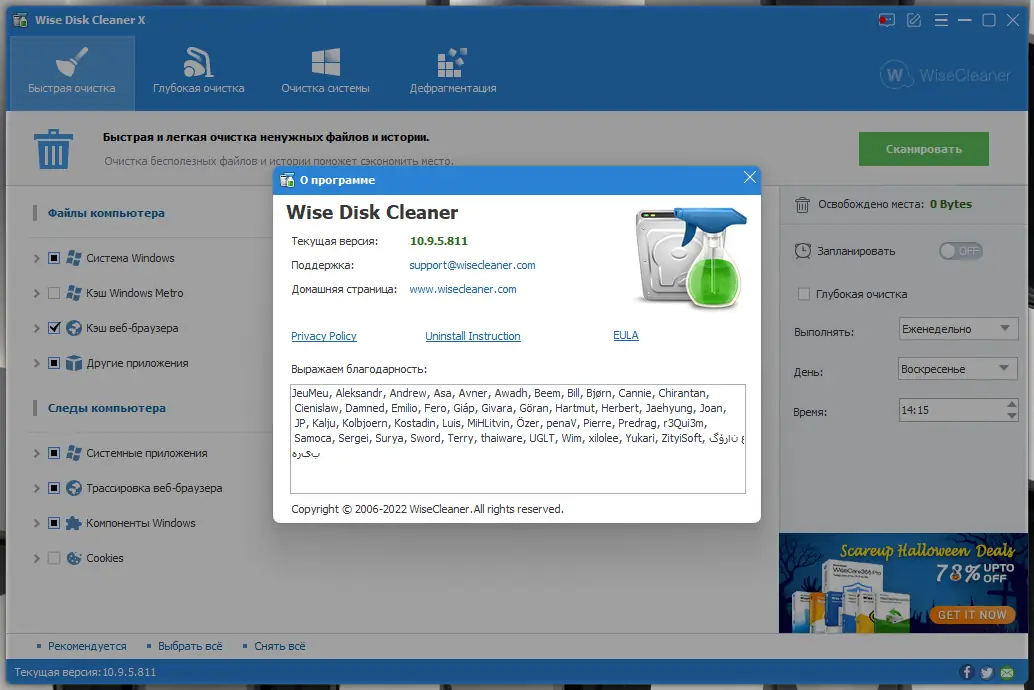The height and width of the screenshot is (690, 1034).
Task: Click the trash icon beside Освобождено места
Action: click(802, 204)
